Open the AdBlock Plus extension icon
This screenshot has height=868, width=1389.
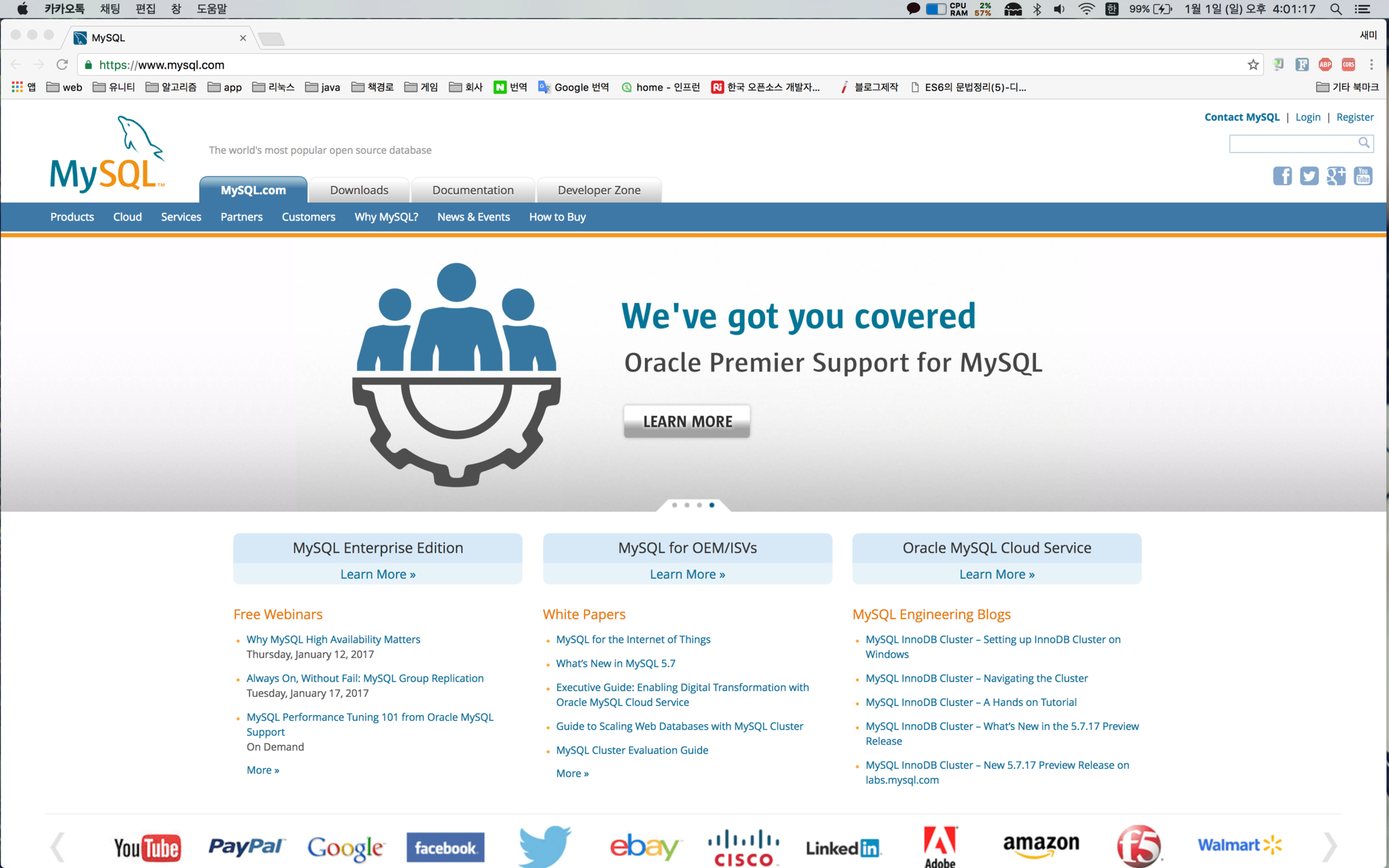click(x=1325, y=64)
